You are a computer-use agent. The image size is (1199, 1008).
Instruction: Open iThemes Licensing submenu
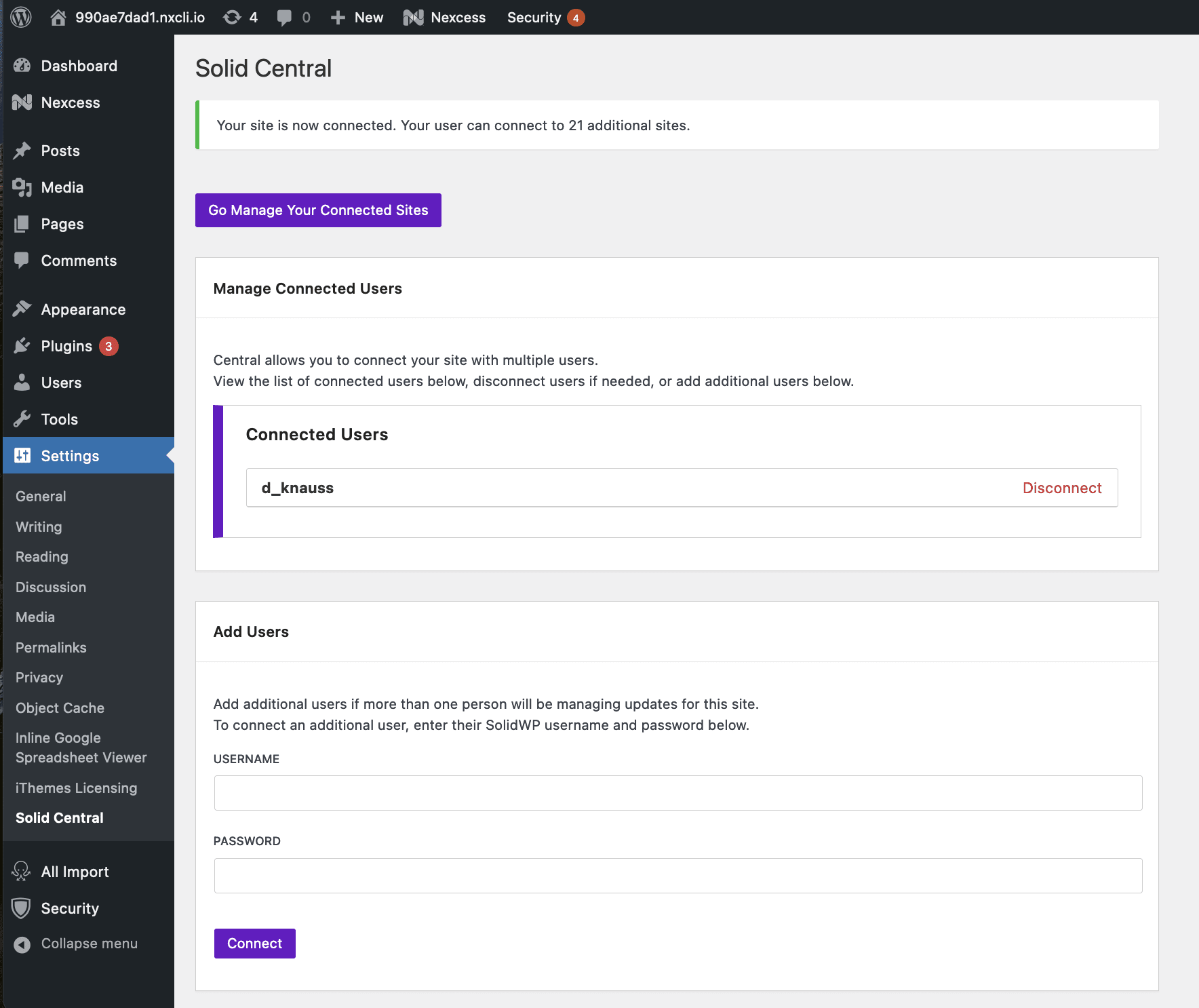[76, 788]
